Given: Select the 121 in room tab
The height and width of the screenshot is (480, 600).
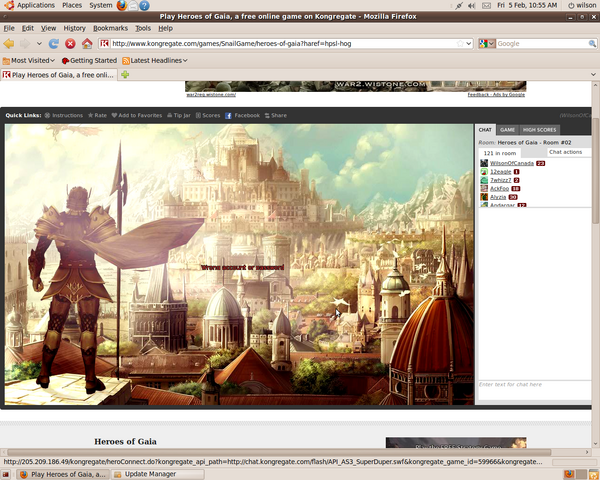Looking at the screenshot, I should (x=500, y=153).
